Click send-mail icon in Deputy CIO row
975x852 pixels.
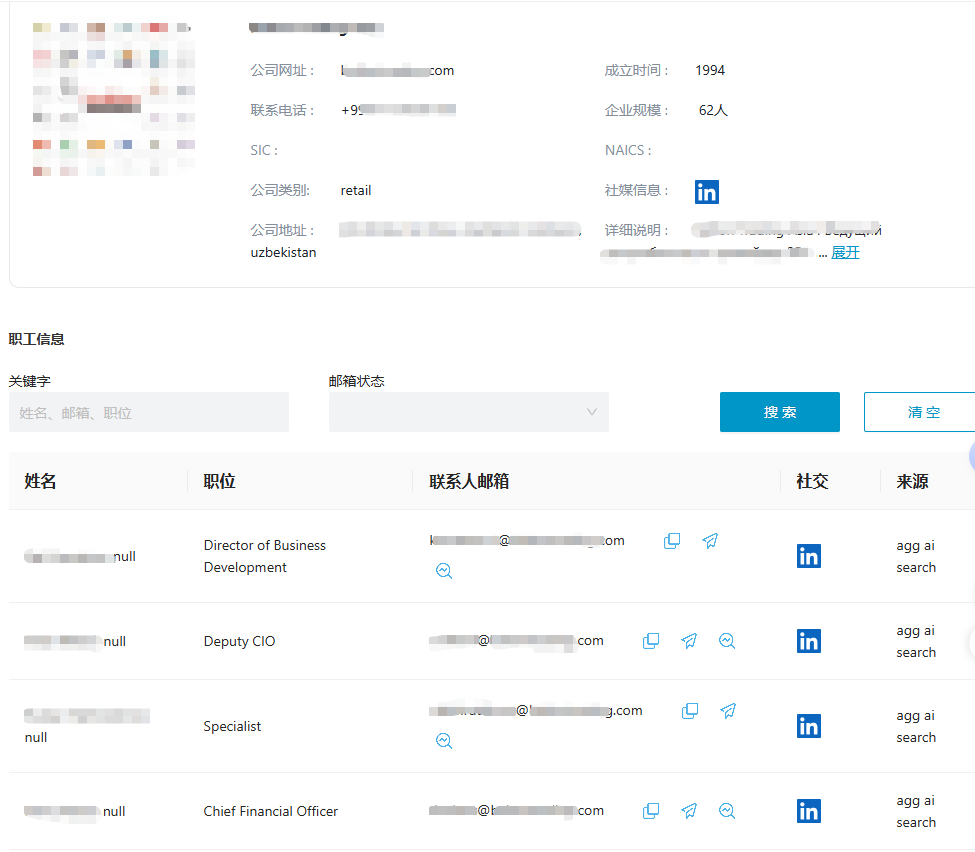coord(689,641)
